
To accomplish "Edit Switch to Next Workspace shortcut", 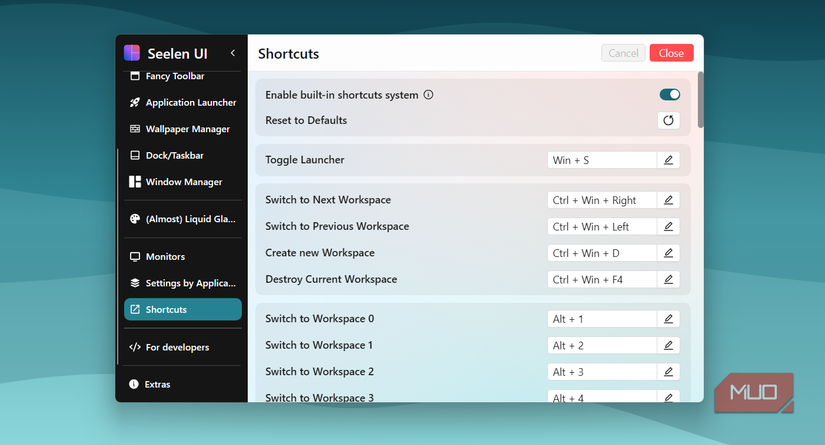I will (668, 200).
